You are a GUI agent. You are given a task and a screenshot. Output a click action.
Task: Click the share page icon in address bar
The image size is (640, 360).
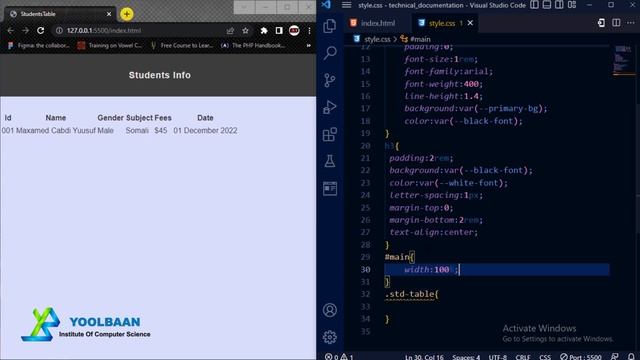pyautogui.click(x=230, y=31)
